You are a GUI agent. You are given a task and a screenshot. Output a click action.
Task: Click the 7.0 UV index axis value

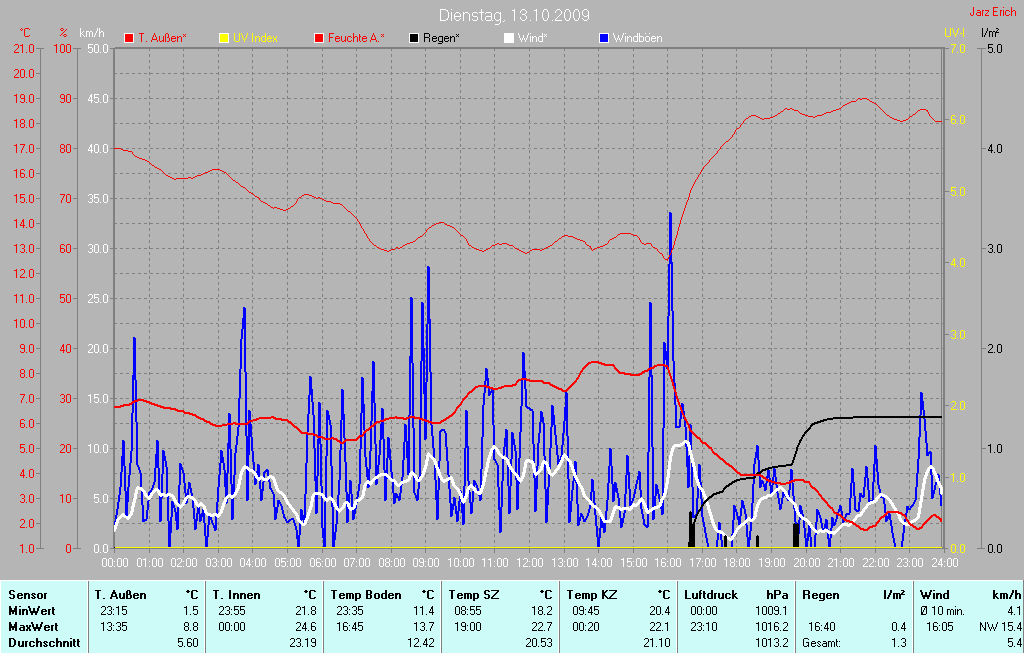(957, 48)
